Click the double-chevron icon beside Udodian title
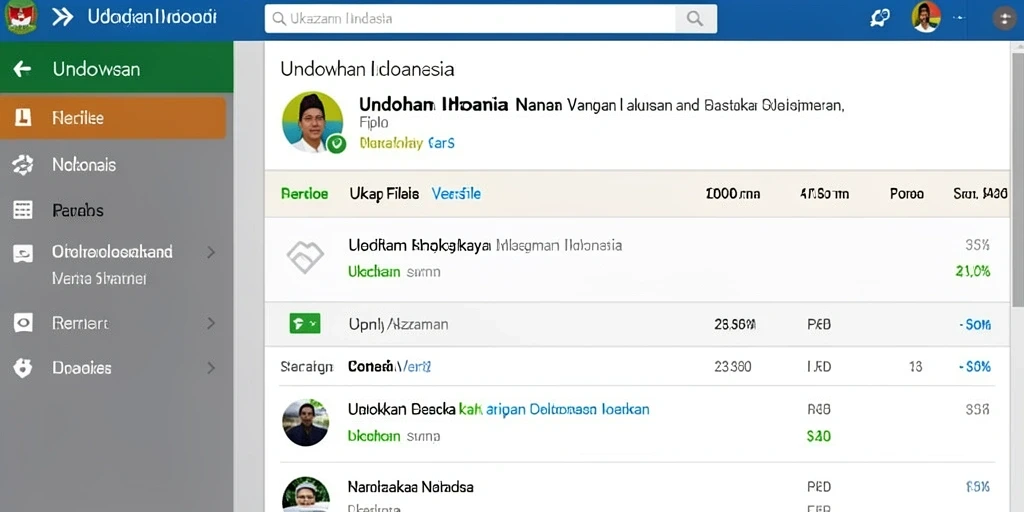Screen dimensions: 1024x512 tap(62, 17)
